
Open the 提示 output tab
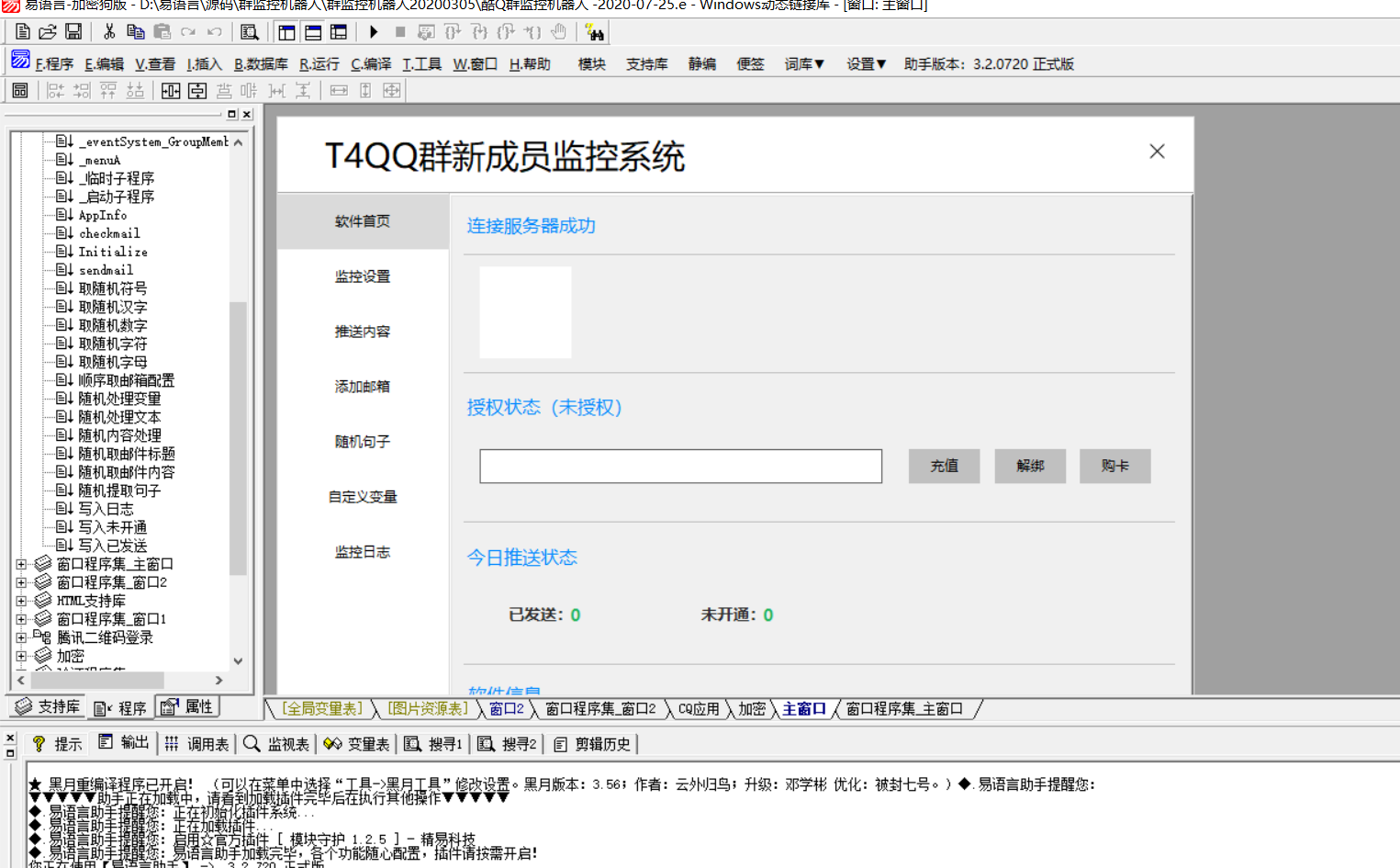[57, 743]
